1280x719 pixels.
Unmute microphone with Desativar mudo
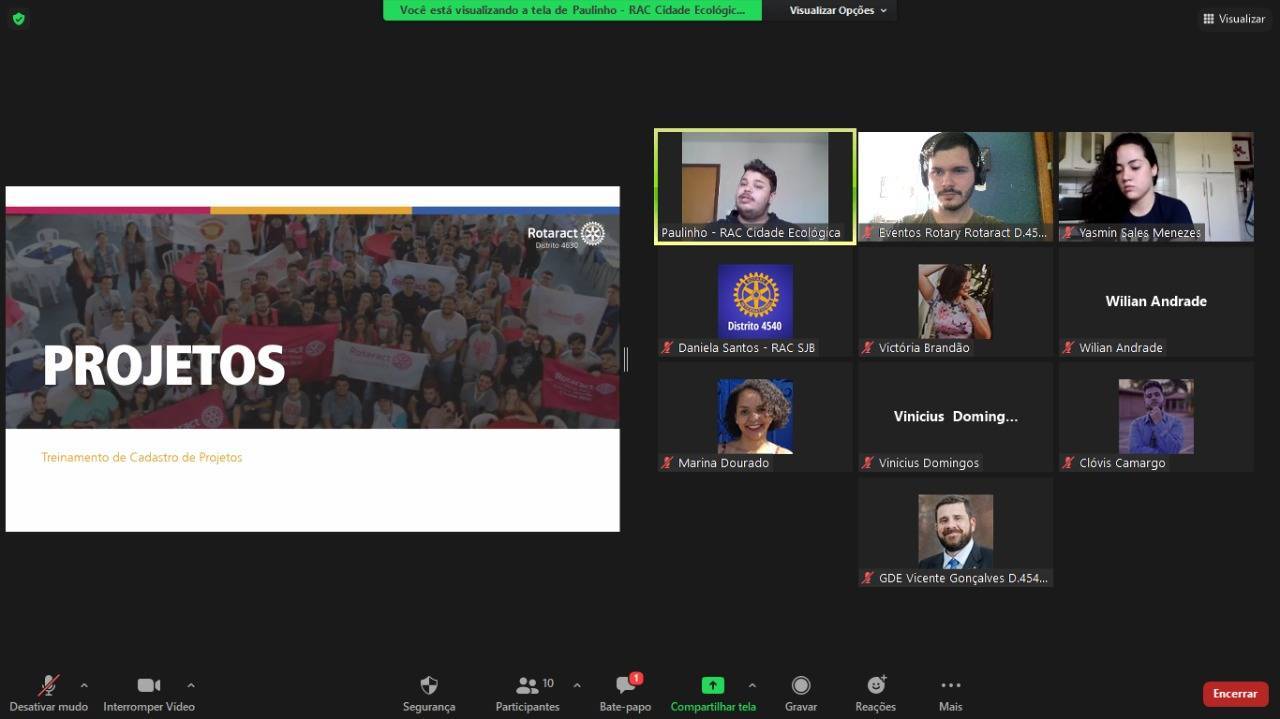pyautogui.click(x=48, y=693)
